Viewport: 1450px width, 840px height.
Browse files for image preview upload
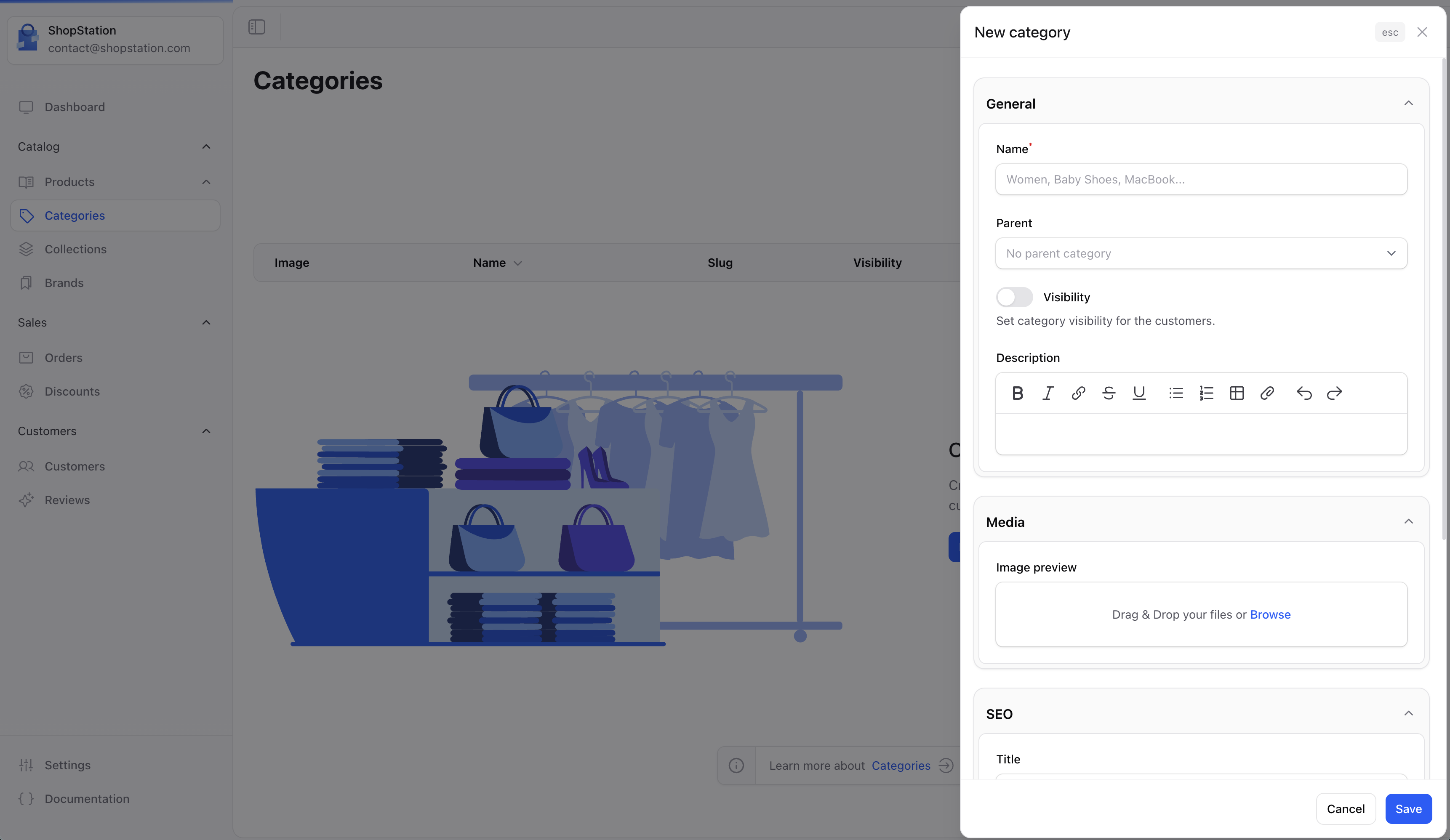[x=1271, y=614]
